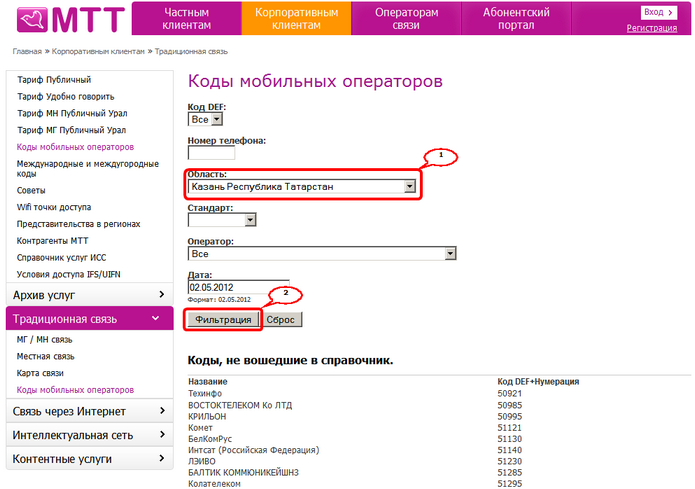Click the Номер телефона input field
This screenshot has height=489, width=695.
point(211,153)
